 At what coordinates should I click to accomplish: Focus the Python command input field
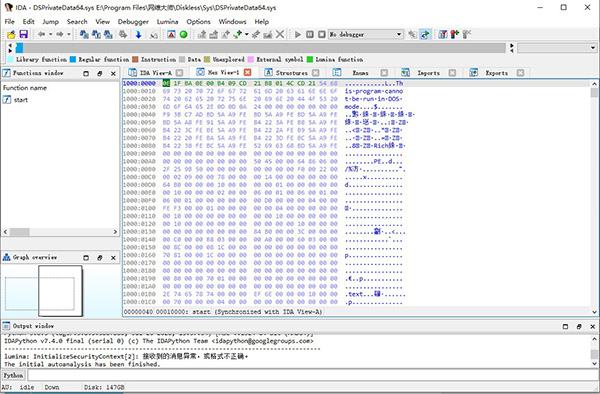(313, 375)
